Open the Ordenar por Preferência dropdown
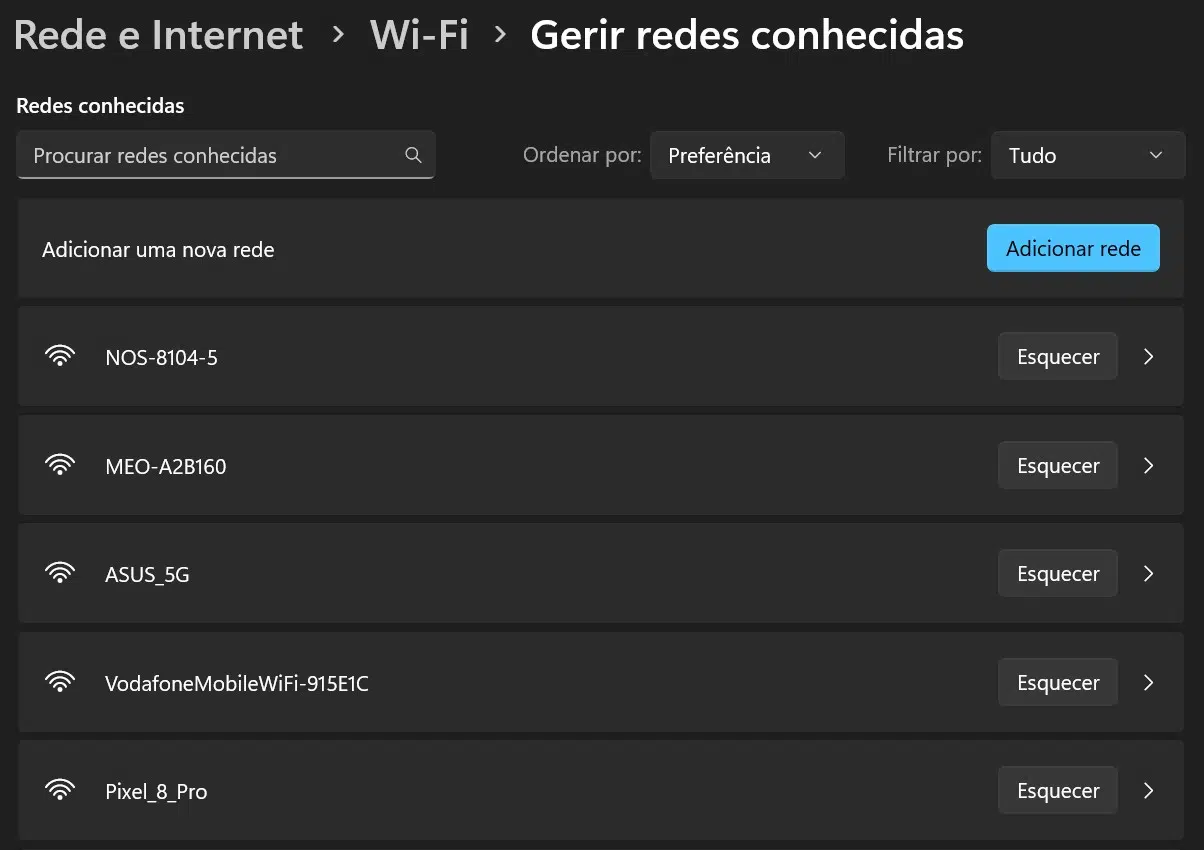This screenshot has height=850, width=1204. [747, 155]
